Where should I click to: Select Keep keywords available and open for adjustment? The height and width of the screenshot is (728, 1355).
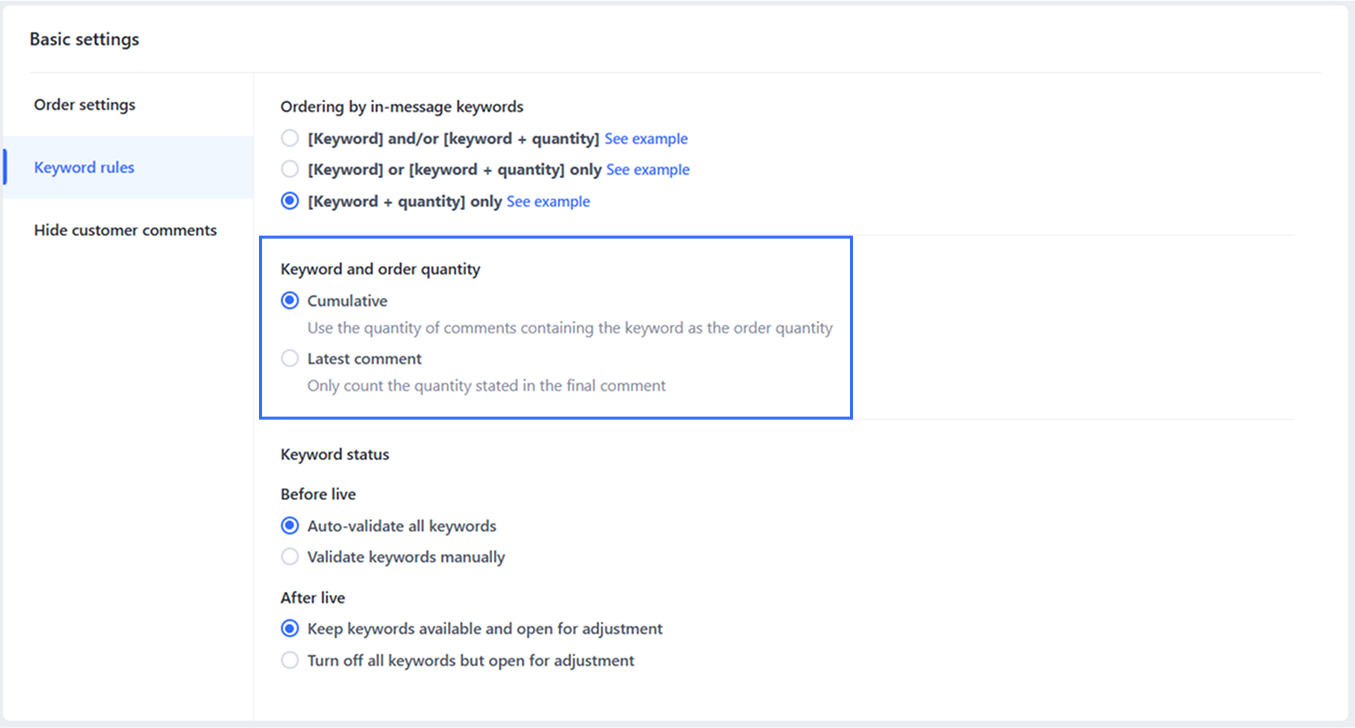290,629
